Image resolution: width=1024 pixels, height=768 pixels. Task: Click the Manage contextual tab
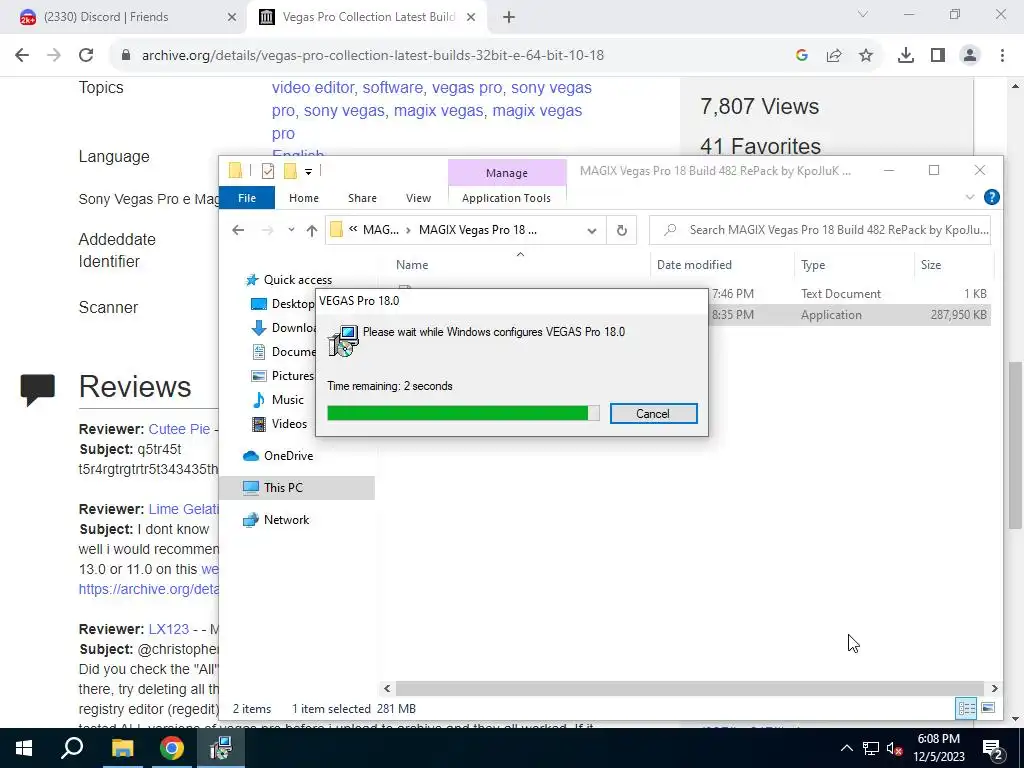[506, 173]
